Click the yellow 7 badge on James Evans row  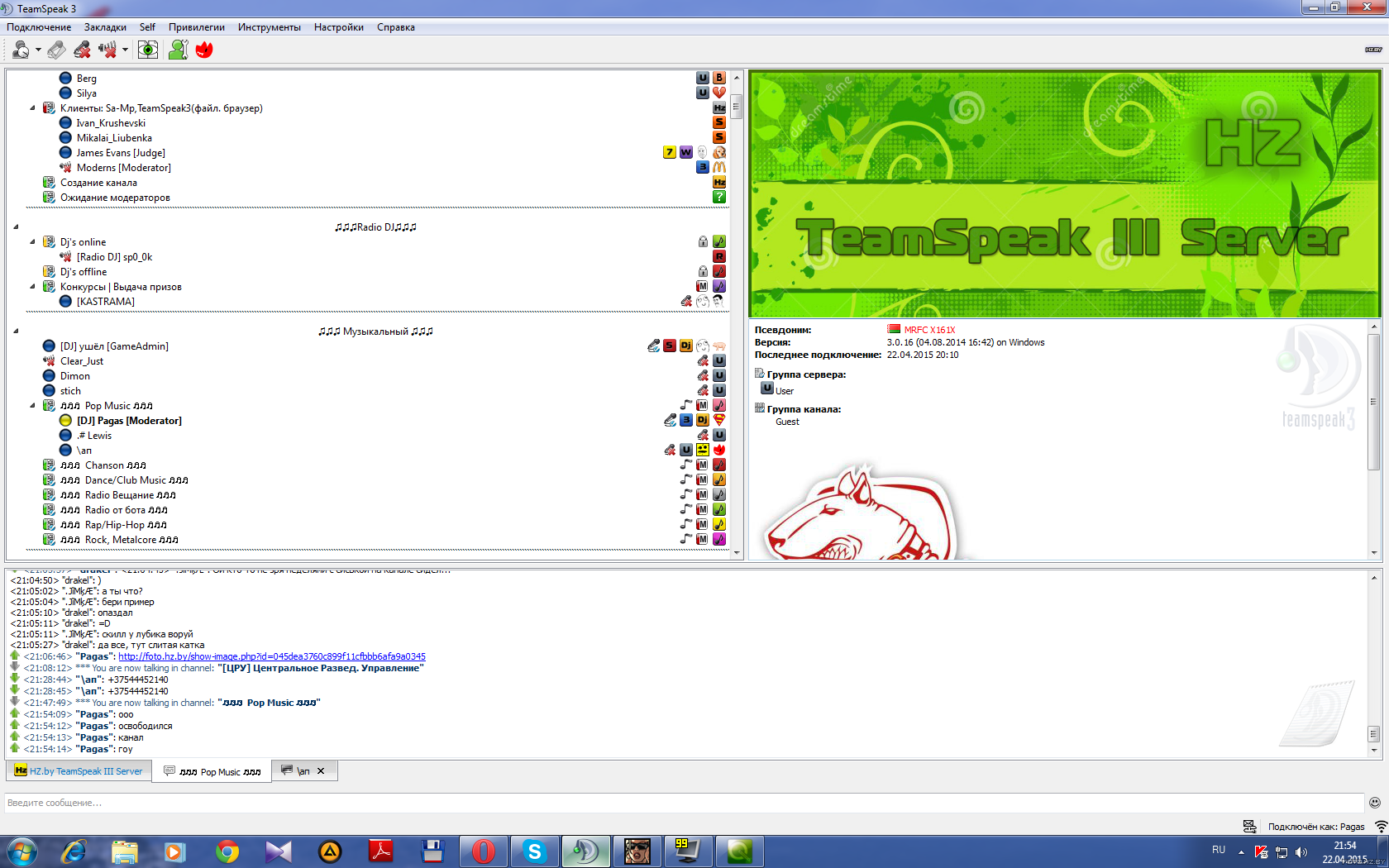pyautogui.click(x=670, y=152)
